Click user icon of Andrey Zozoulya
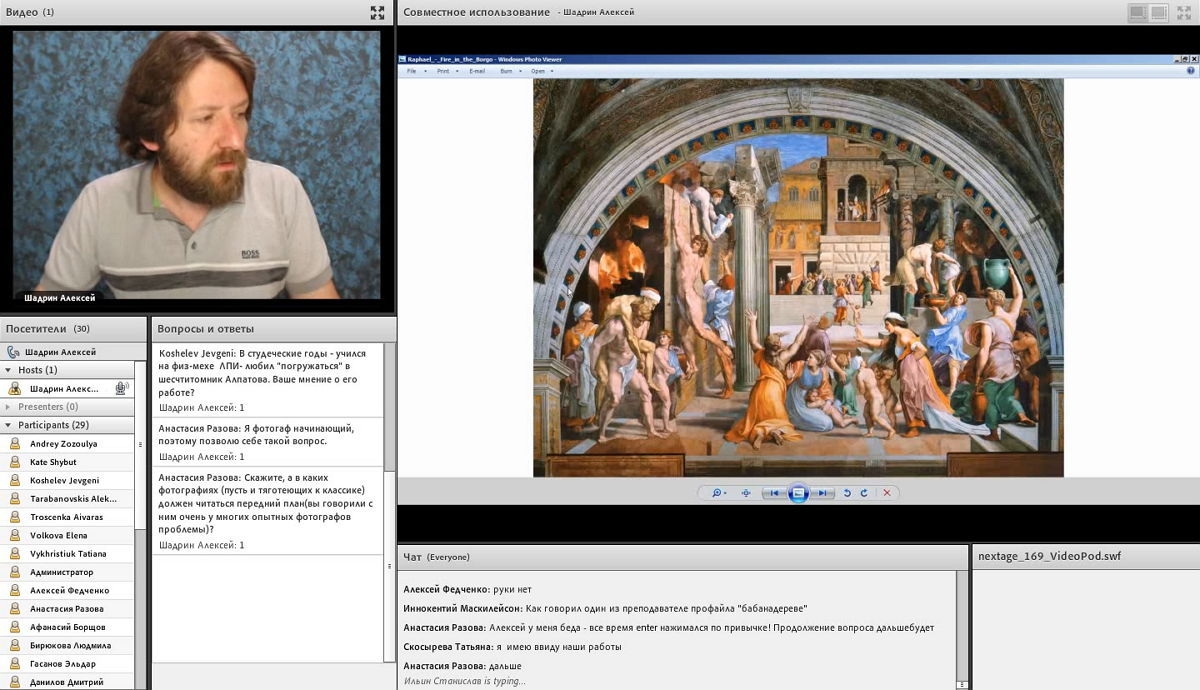The height and width of the screenshot is (690, 1200). coord(15,443)
